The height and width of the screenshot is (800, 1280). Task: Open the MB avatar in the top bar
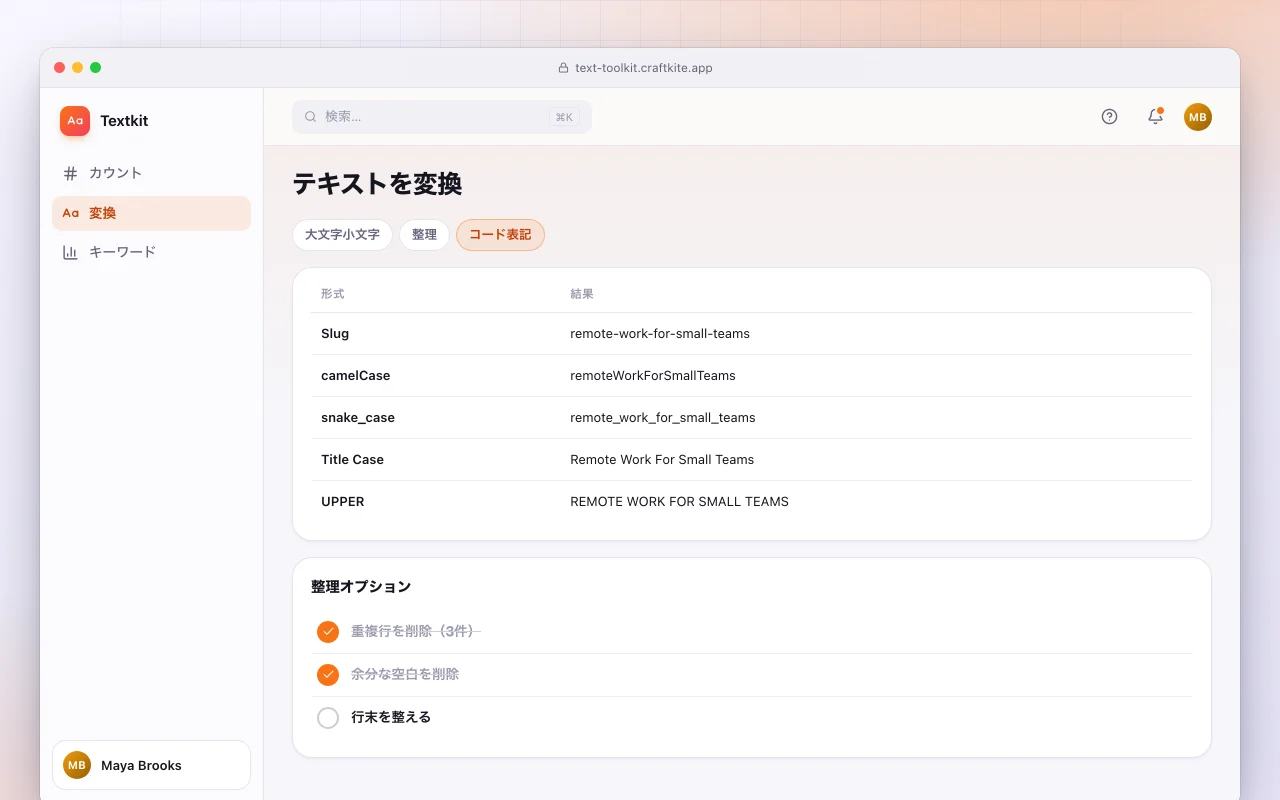(1198, 117)
